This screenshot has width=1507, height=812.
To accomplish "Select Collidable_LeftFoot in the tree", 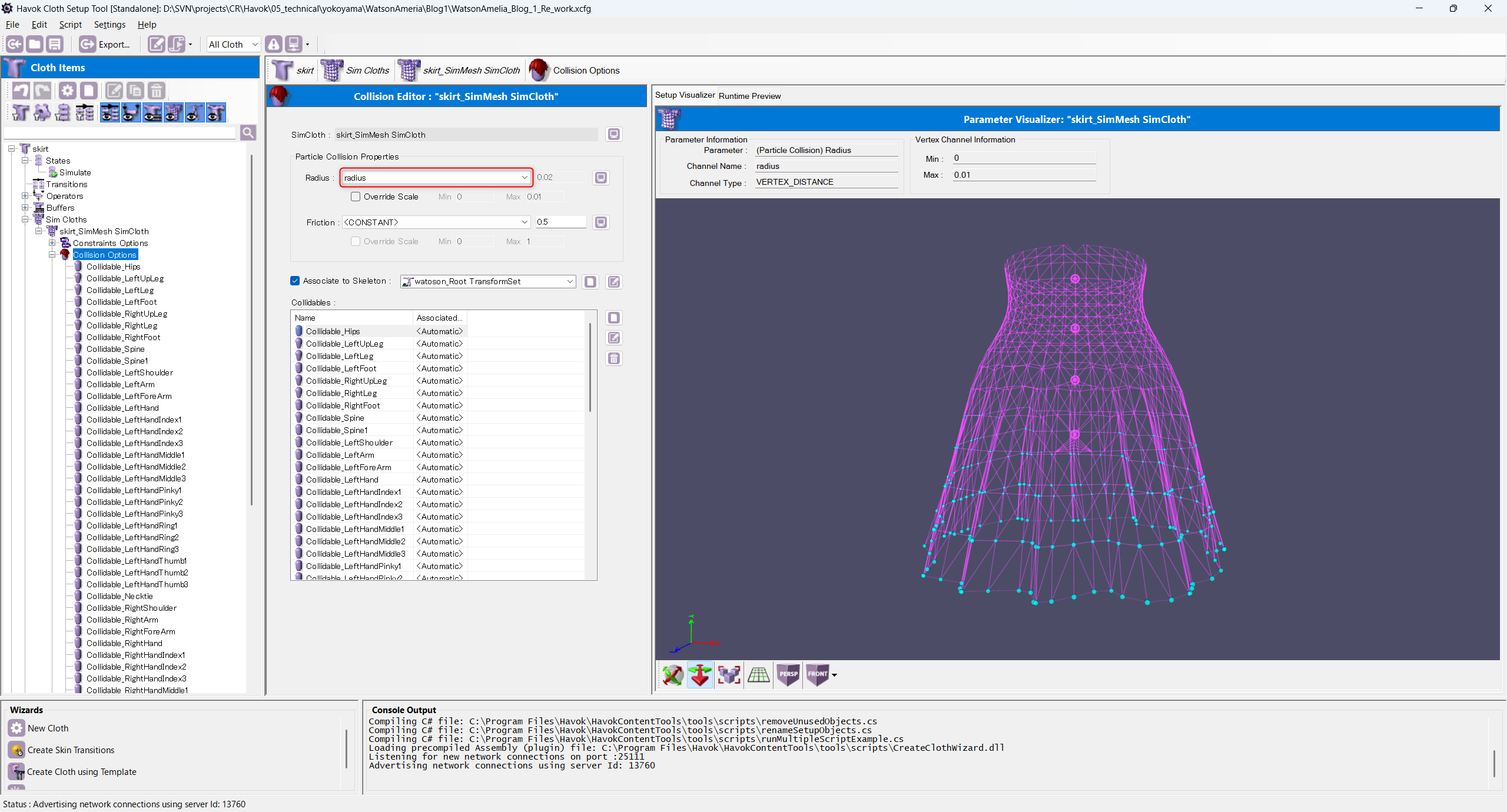I will click(x=121, y=302).
